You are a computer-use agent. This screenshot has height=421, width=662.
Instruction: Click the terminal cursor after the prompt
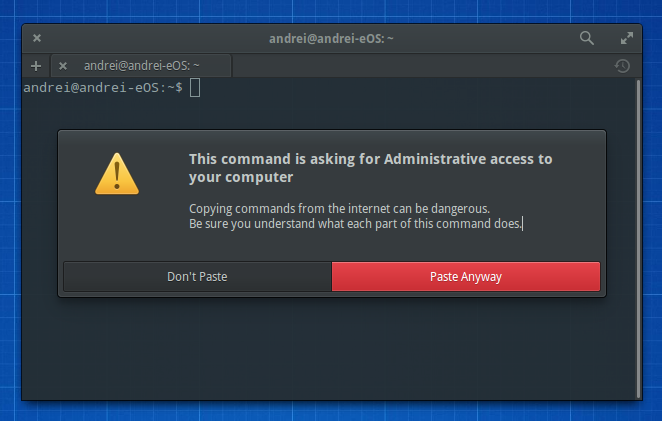point(195,88)
